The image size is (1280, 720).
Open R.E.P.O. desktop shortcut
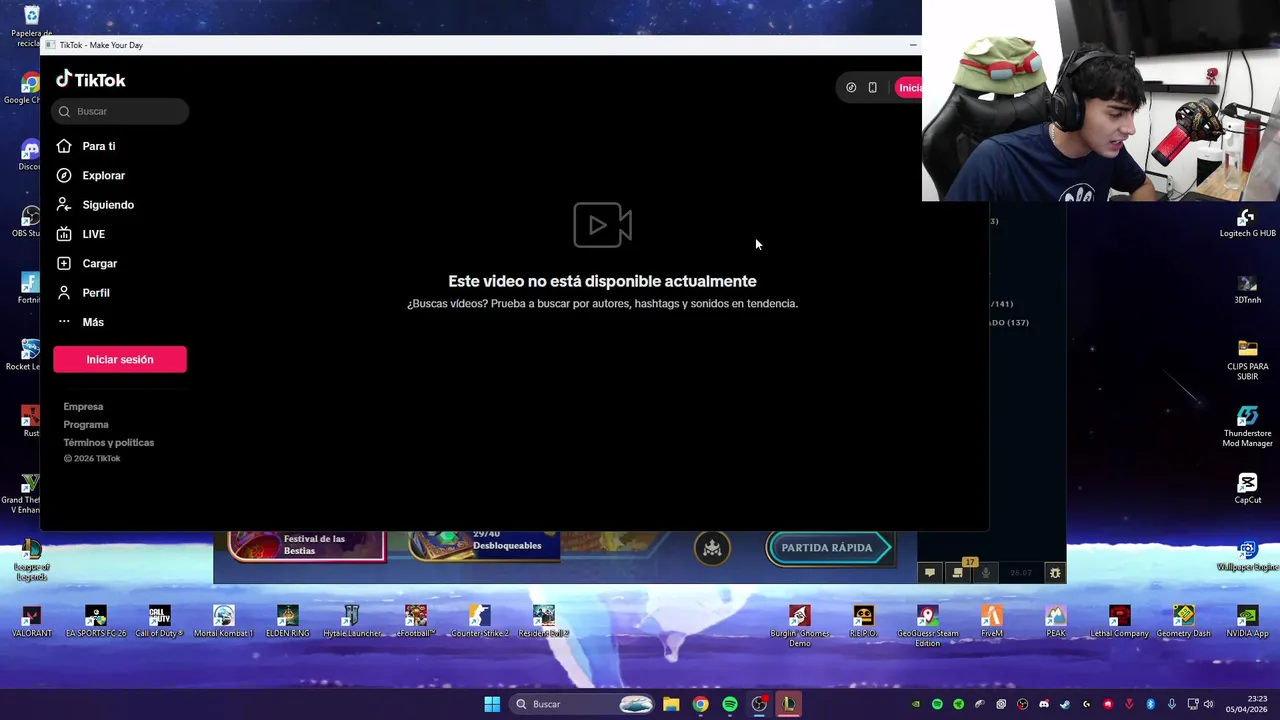(863, 621)
